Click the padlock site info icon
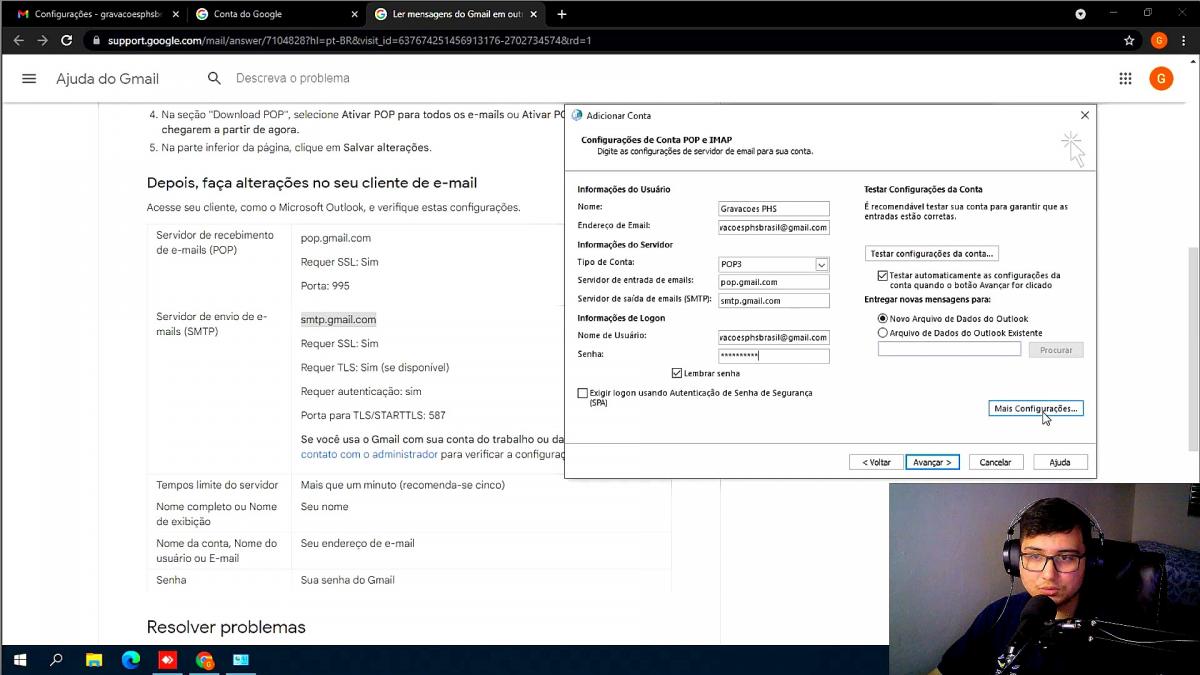Viewport: 1200px width, 675px height. click(x=96, y=41)
